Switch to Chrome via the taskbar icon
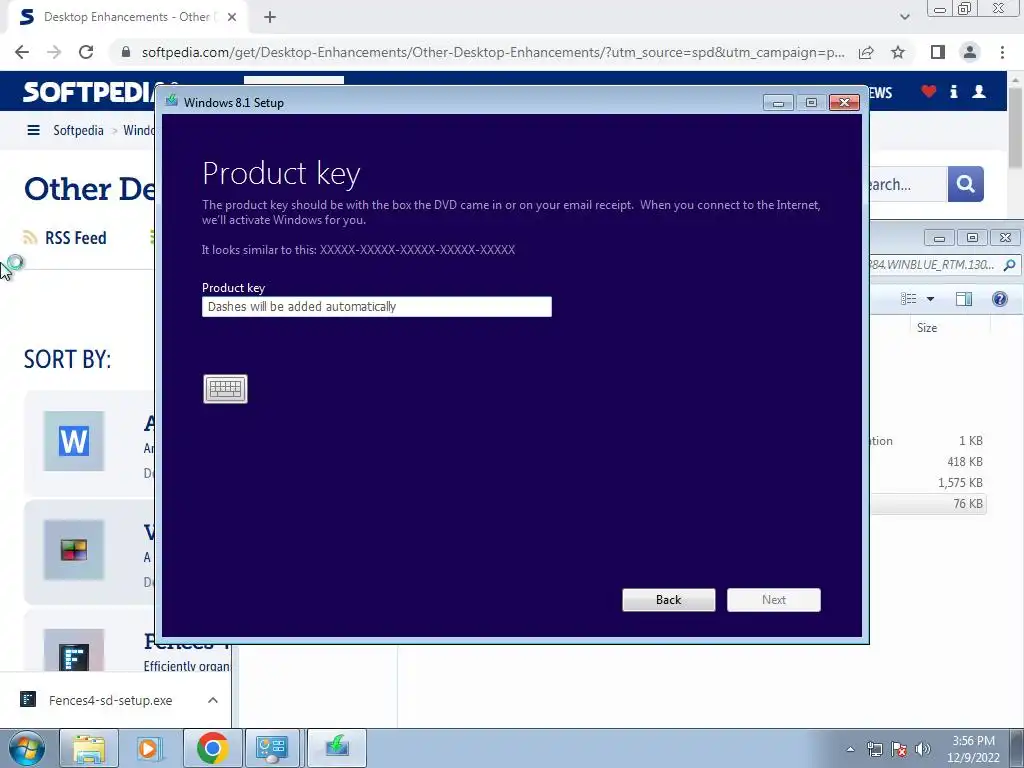1024x768 pixels. coord(212,748)
